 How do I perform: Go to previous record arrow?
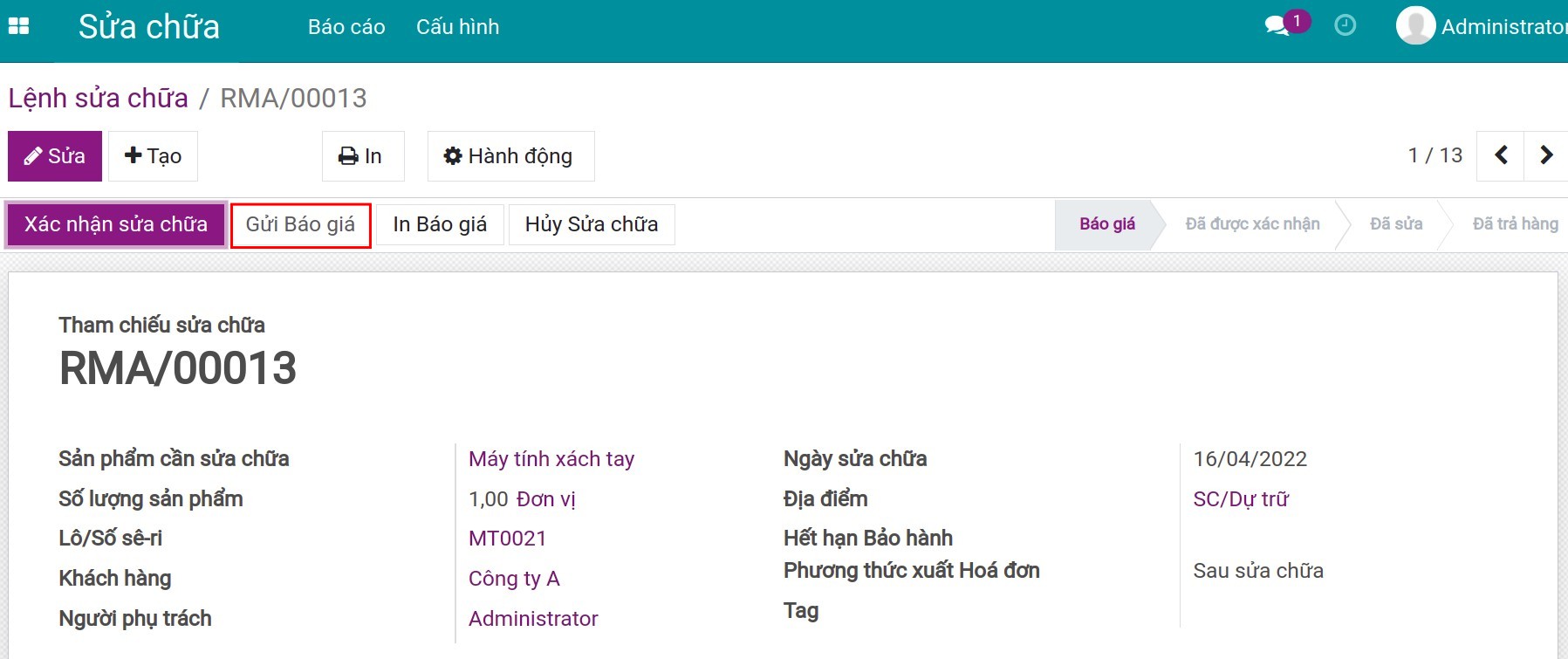1501,155
